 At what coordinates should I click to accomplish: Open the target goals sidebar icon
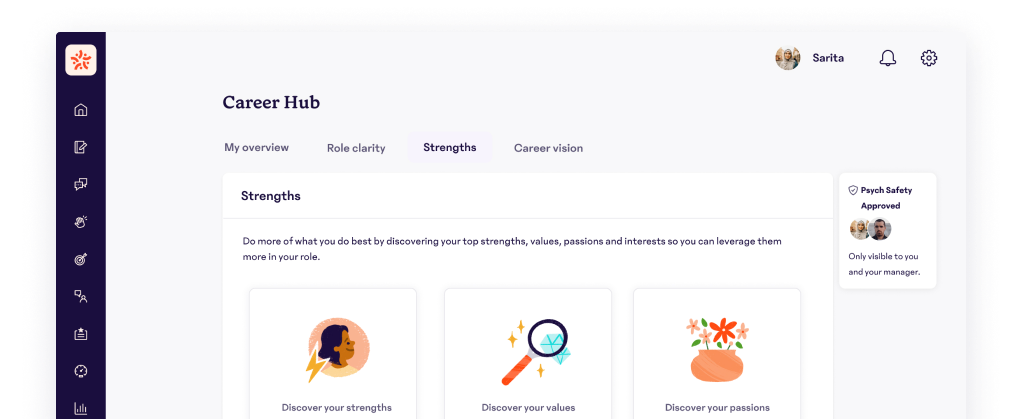(81, 259)
